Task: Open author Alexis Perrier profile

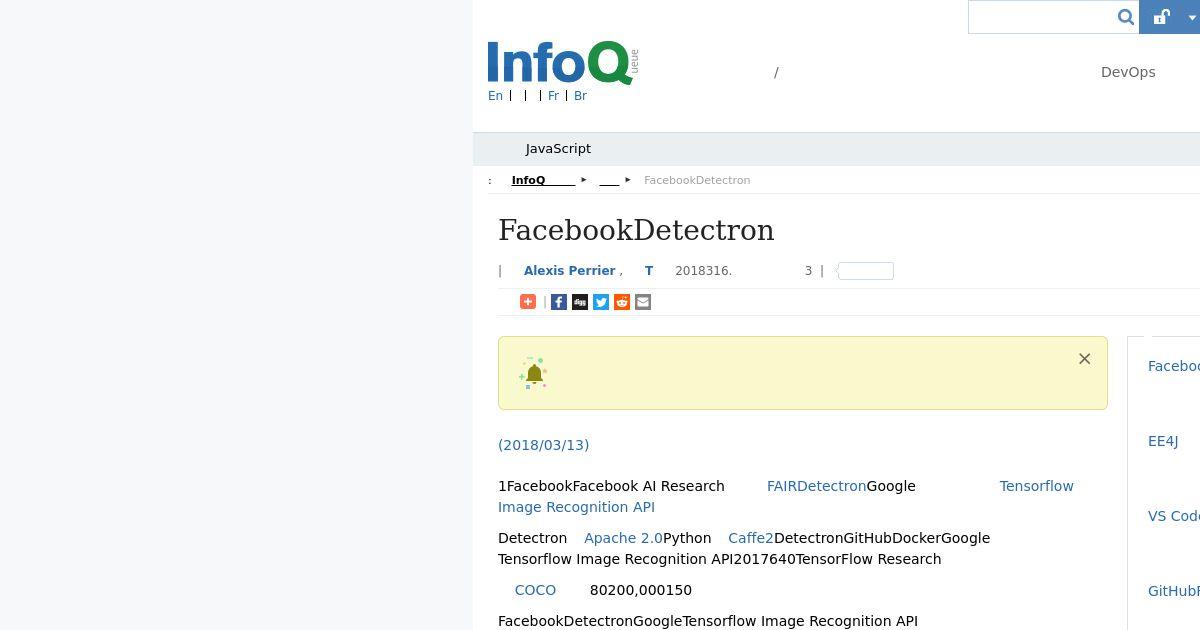Action: (569, 271)
